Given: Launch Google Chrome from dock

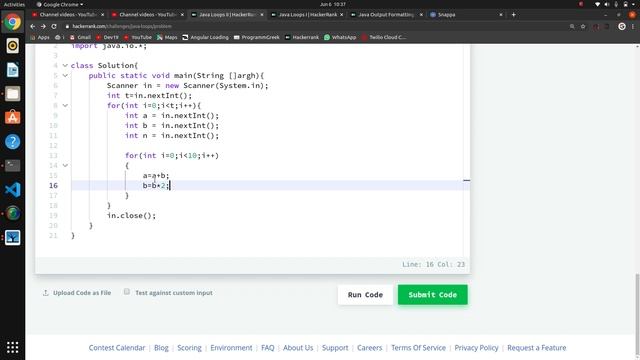Looking at the screenshot, I should coord(13,22).
